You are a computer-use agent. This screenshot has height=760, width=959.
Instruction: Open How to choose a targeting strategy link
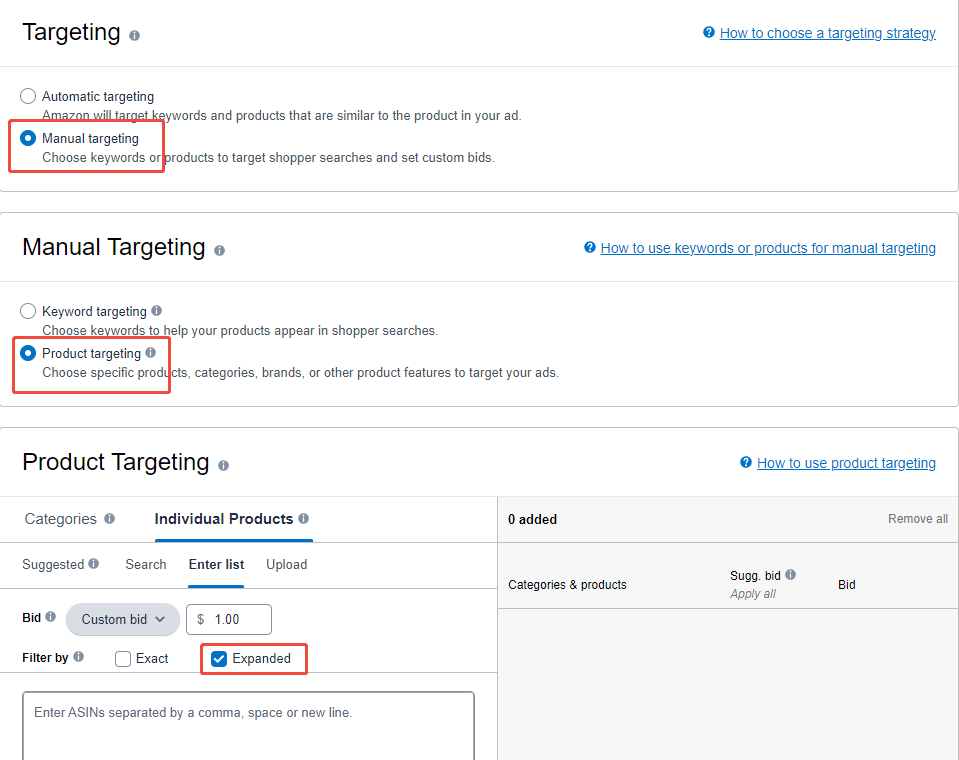coord(827,33)
